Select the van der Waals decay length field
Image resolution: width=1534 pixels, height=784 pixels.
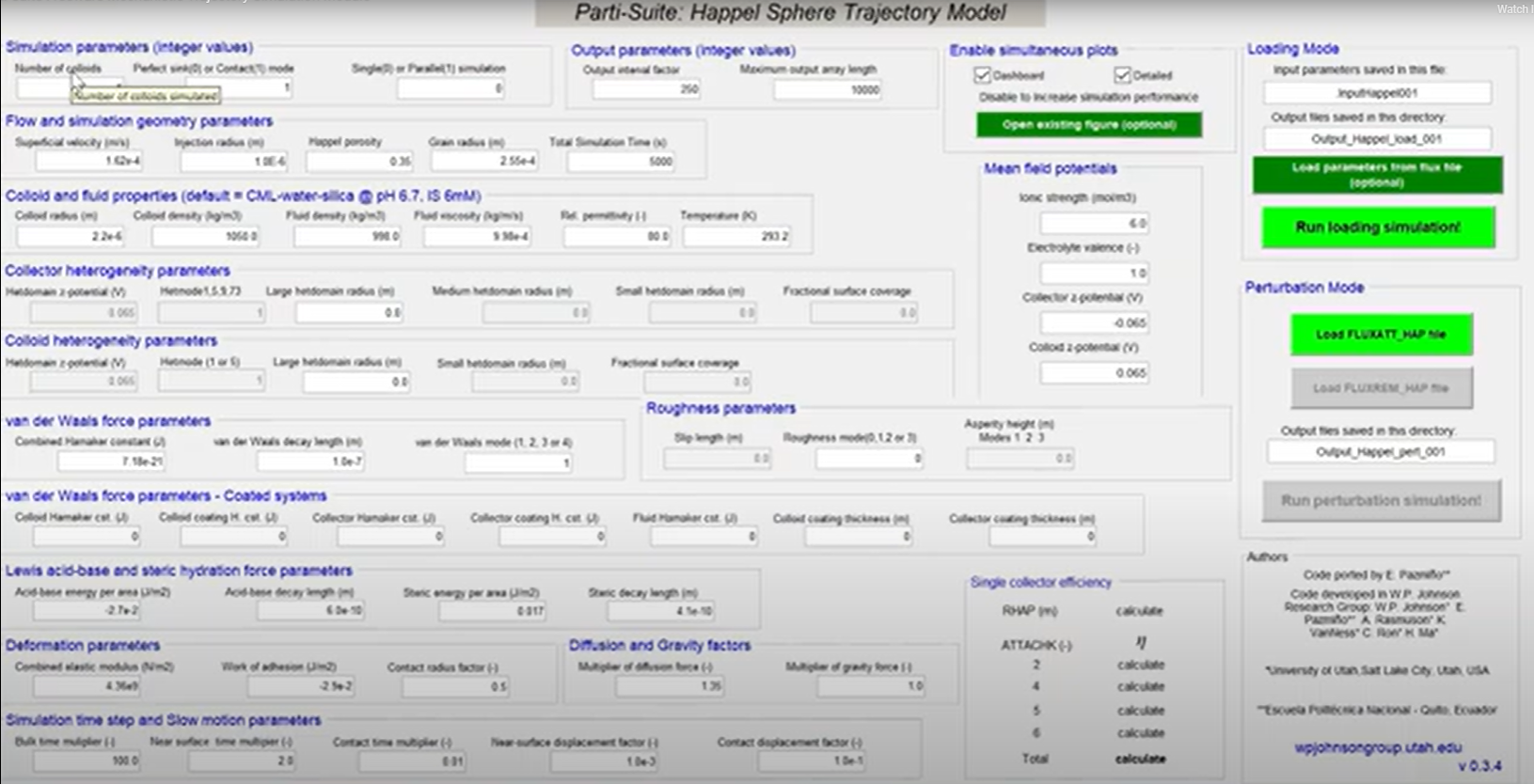point(311,462)
